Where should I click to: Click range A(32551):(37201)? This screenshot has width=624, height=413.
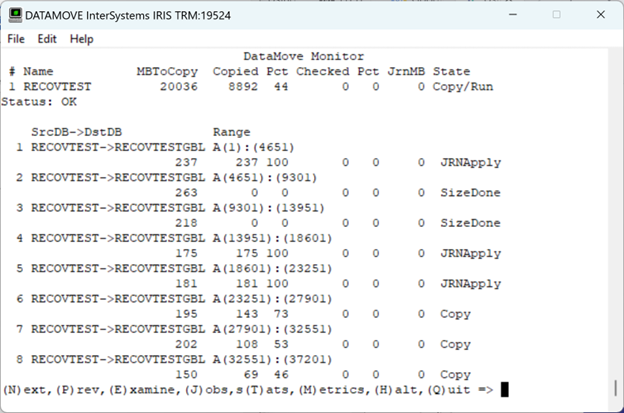(272, 360)
